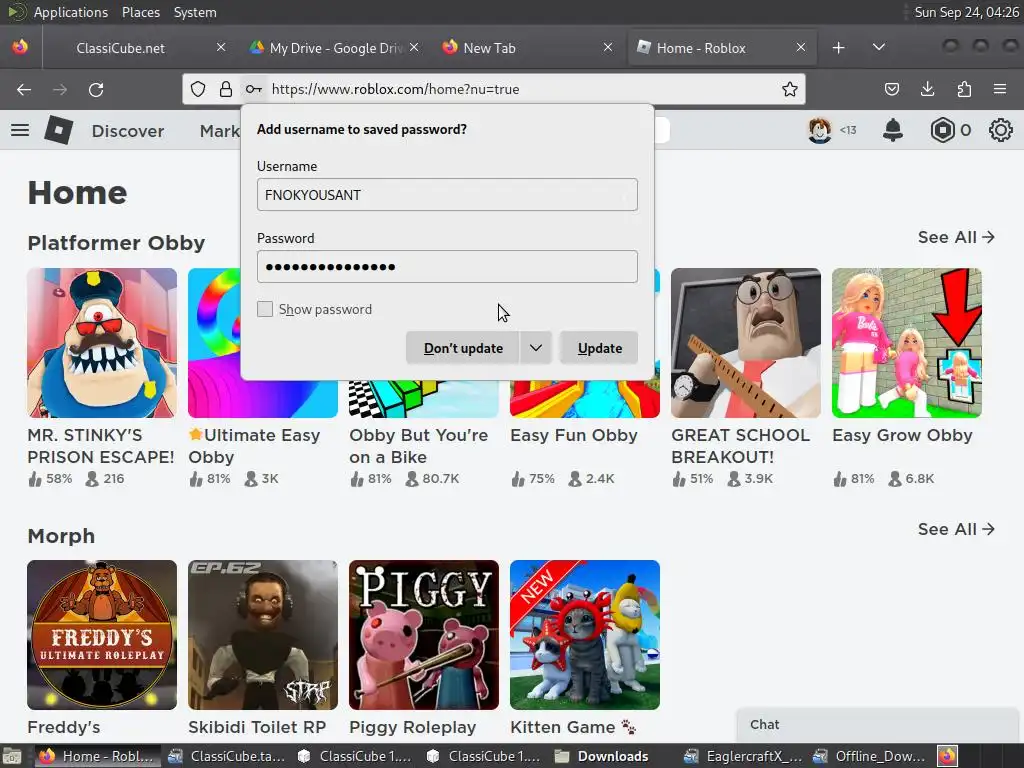1024x768 pixels.
Task: Click the Don't update button
Action: pyautogui.click(x=463, y=348)
